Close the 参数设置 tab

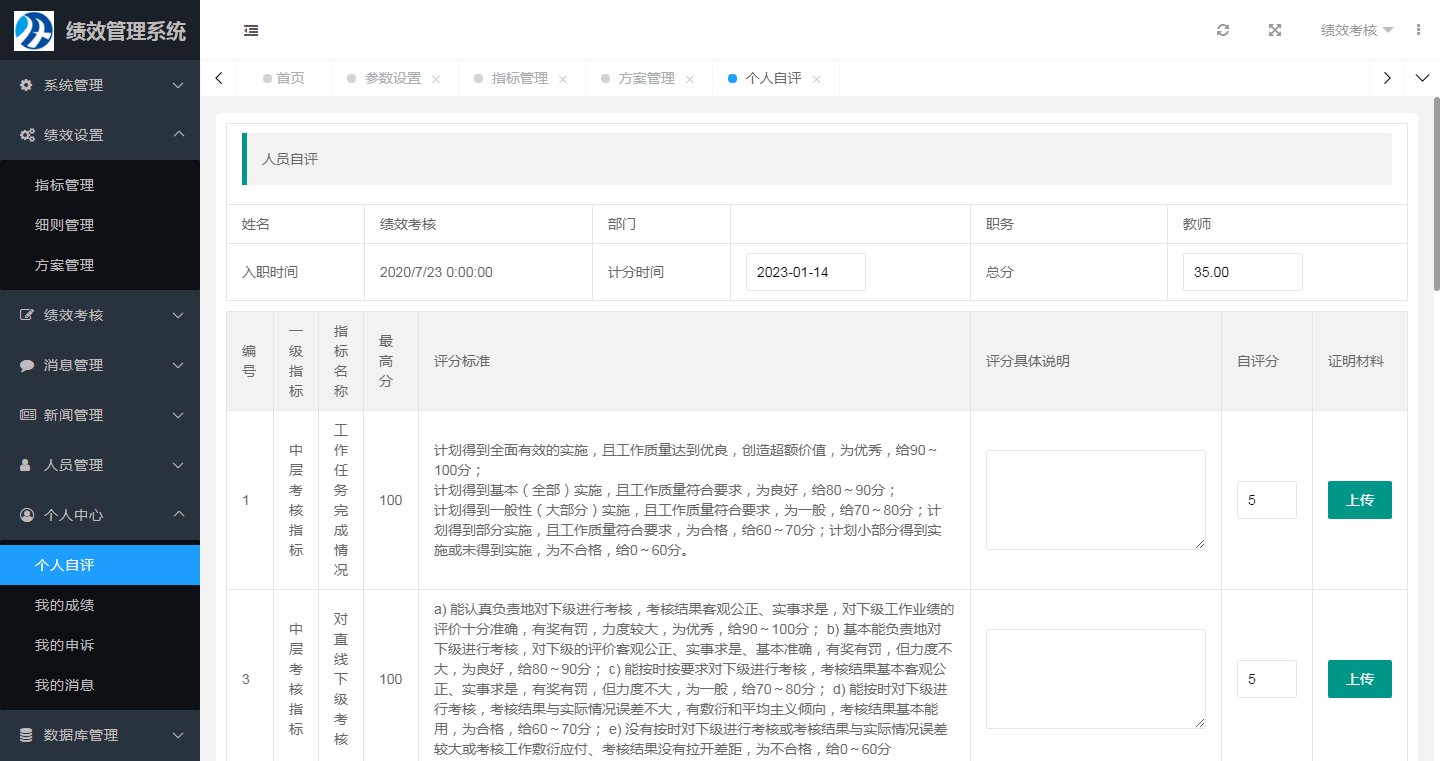click(436, 79)
